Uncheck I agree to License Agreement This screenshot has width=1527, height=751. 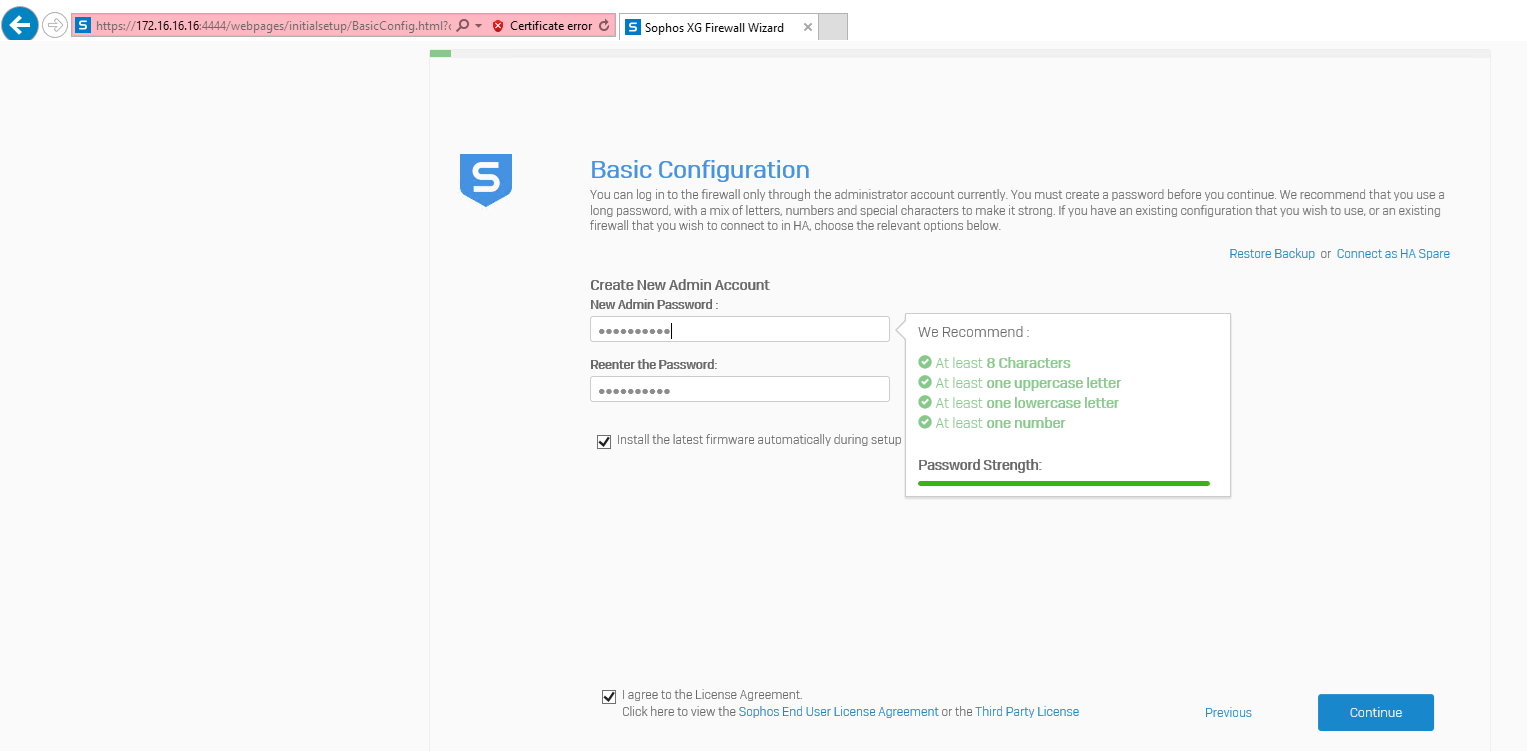pyautogui.click(x=609, y=697)
